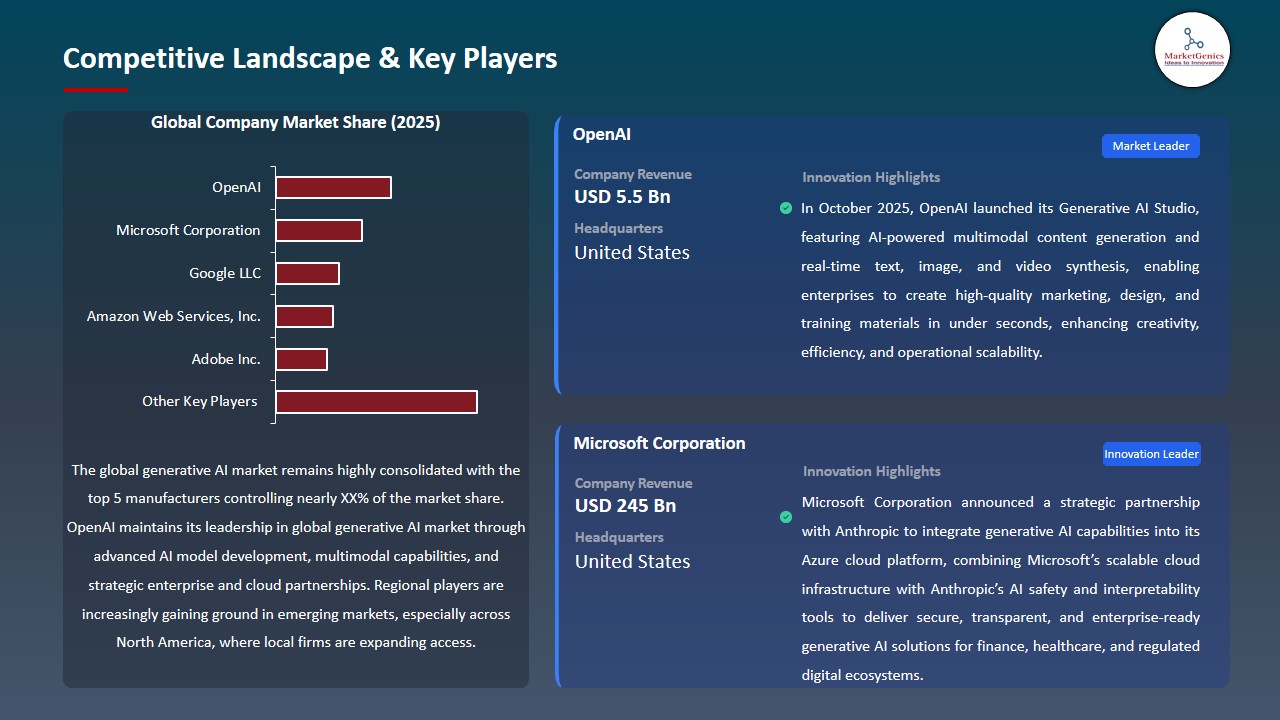
Task: Click the green checkmark beside OpenAI highlights
Action: point(786,208)
